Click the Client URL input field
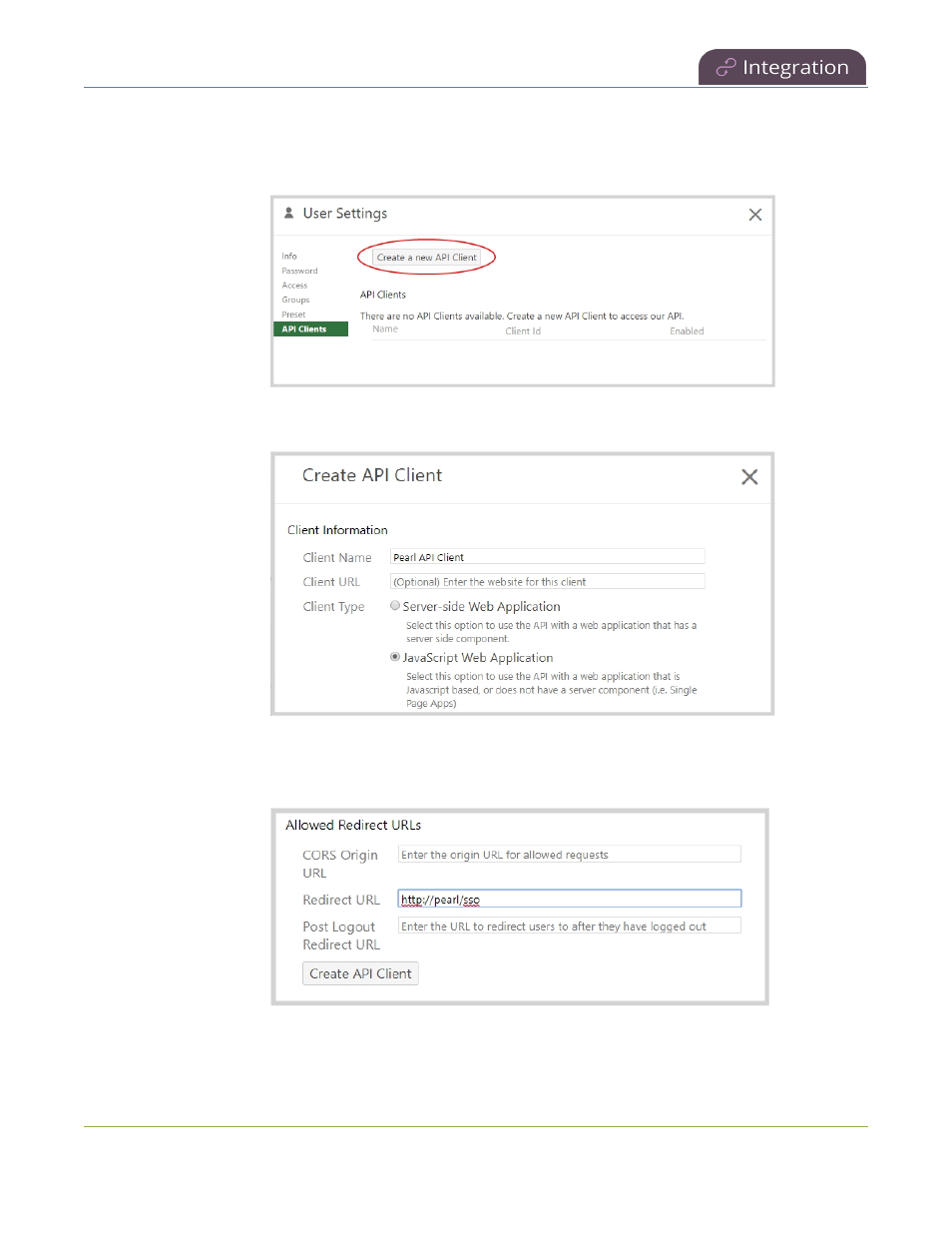 click(547, 581)
